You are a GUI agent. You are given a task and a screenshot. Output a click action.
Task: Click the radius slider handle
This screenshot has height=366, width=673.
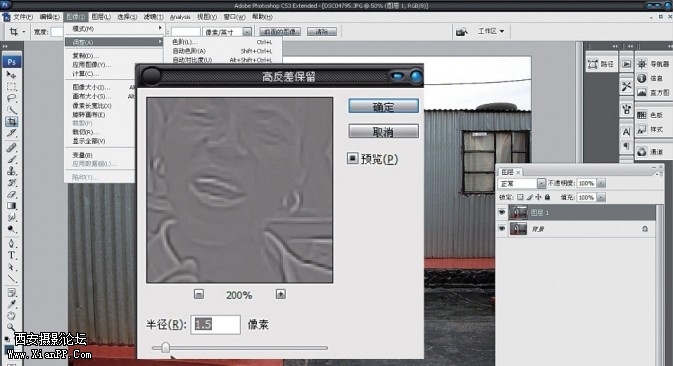165,348
